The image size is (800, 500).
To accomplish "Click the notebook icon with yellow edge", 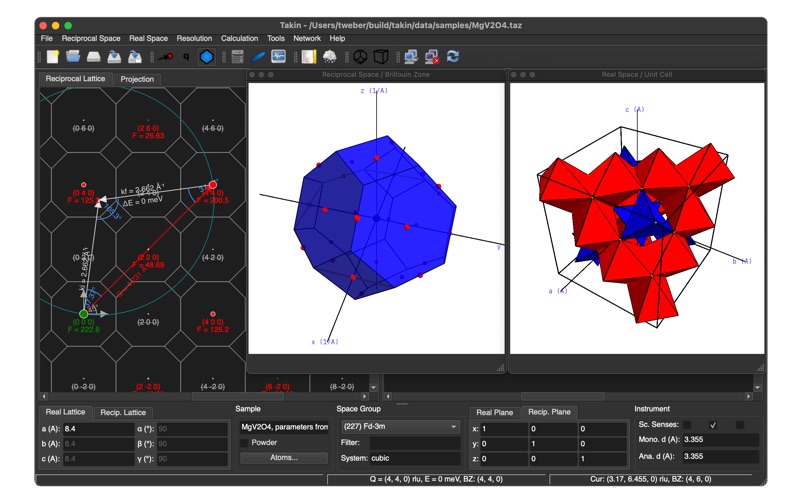I will point(309,57).
